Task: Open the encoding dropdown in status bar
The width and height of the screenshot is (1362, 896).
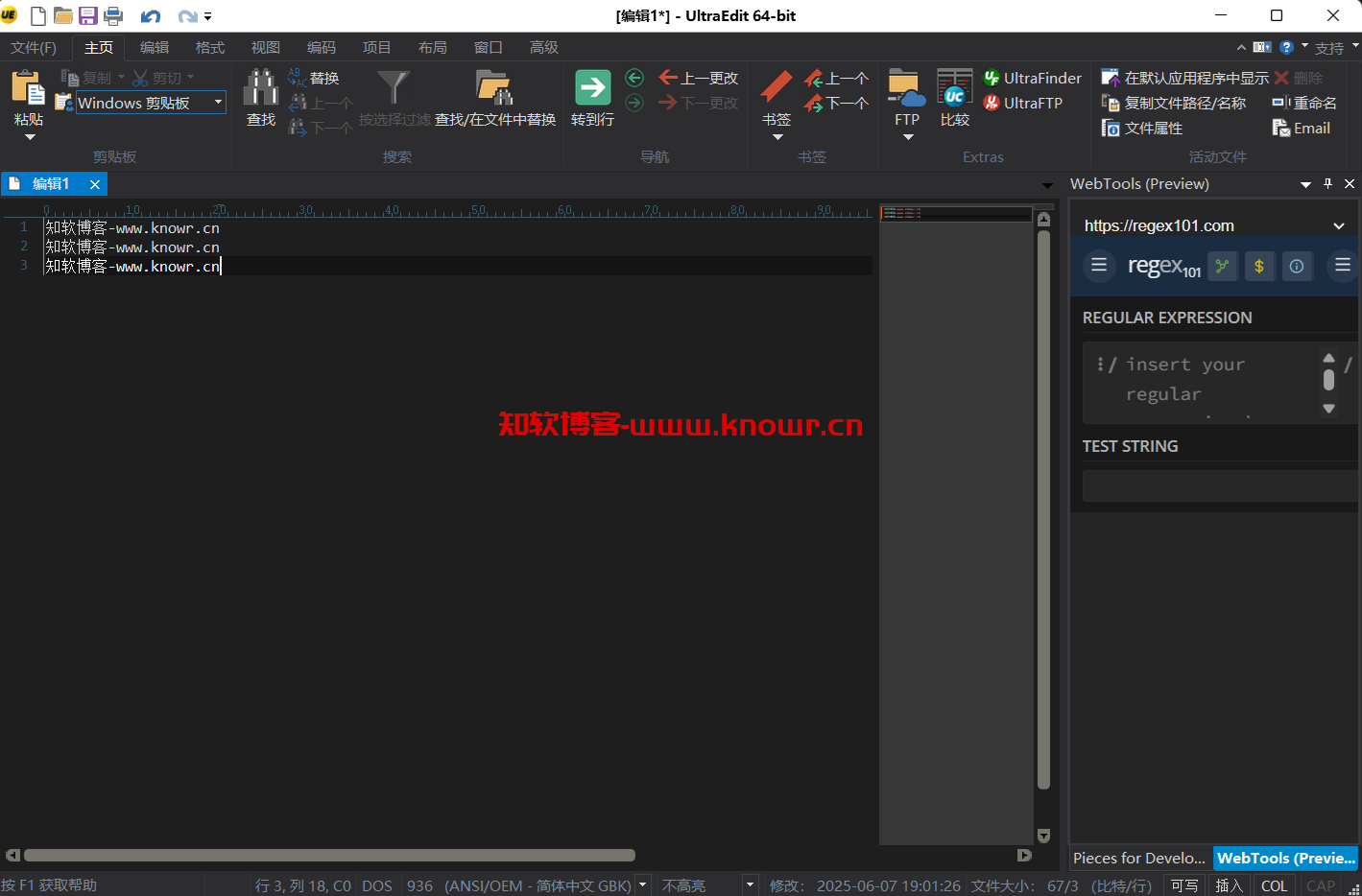Action: (x=643, y=885)
